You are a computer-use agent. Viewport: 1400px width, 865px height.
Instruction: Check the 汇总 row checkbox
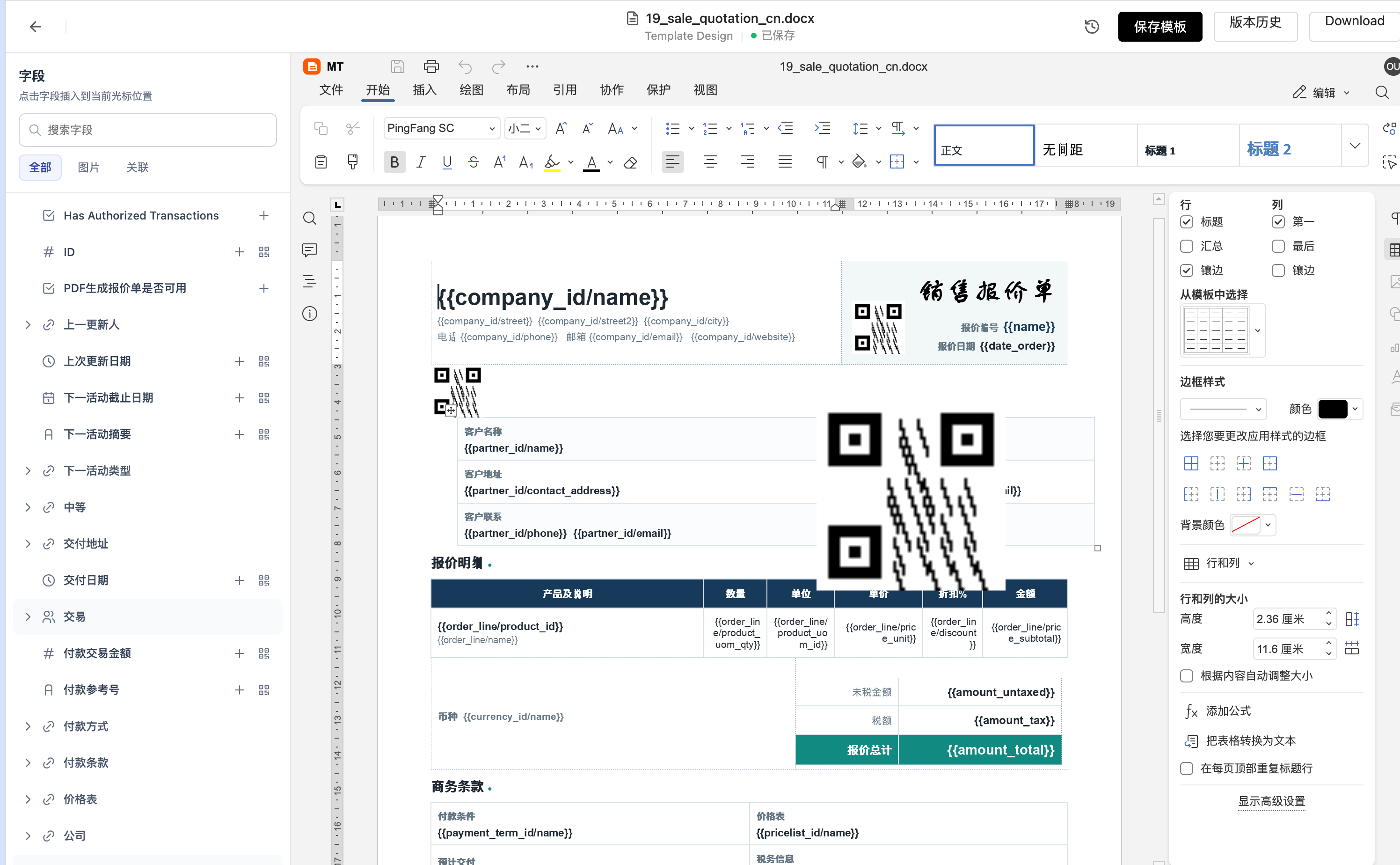(1187, 246)
